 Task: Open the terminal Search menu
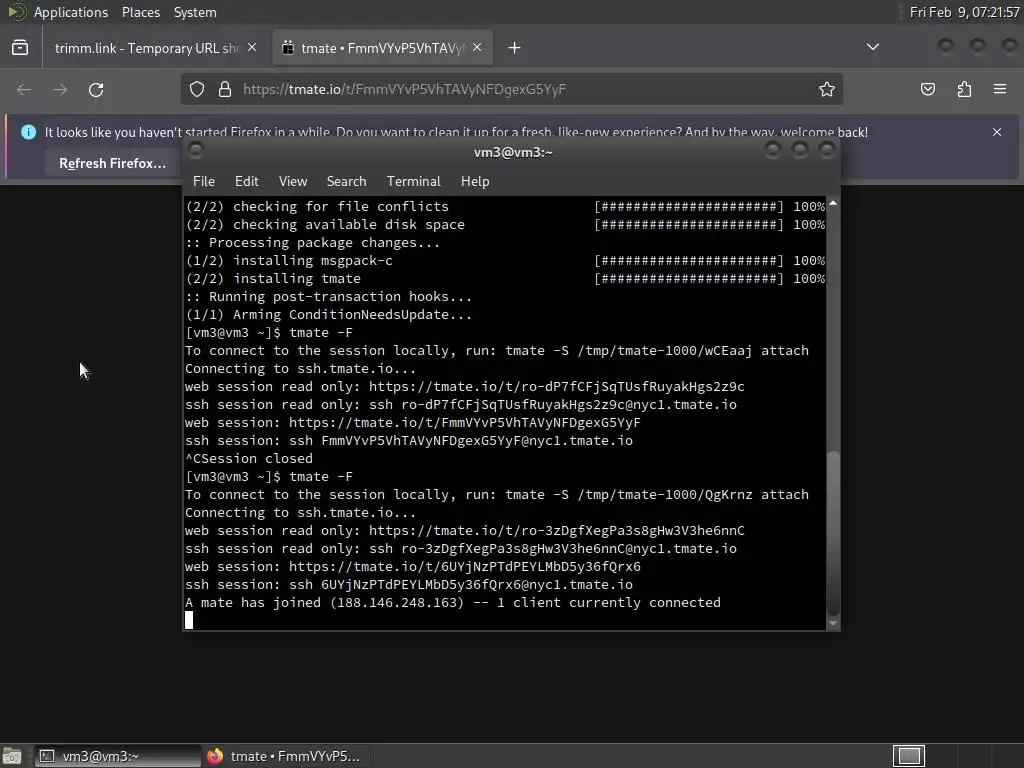[346, 182]
